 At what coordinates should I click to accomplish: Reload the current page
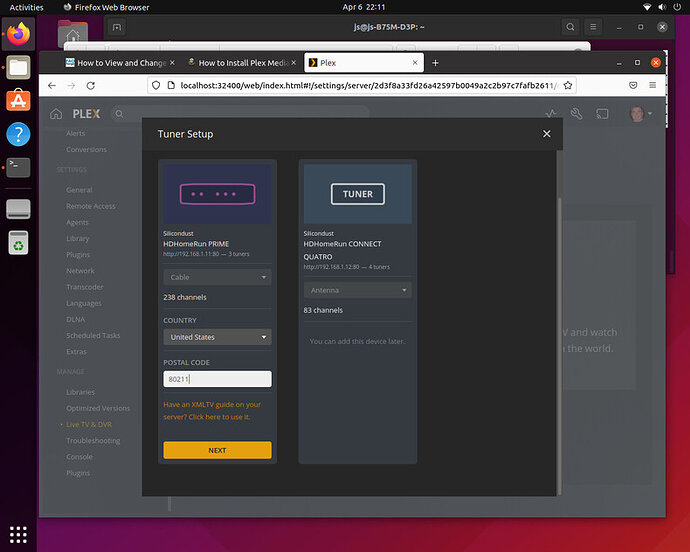tap(91, 85)
